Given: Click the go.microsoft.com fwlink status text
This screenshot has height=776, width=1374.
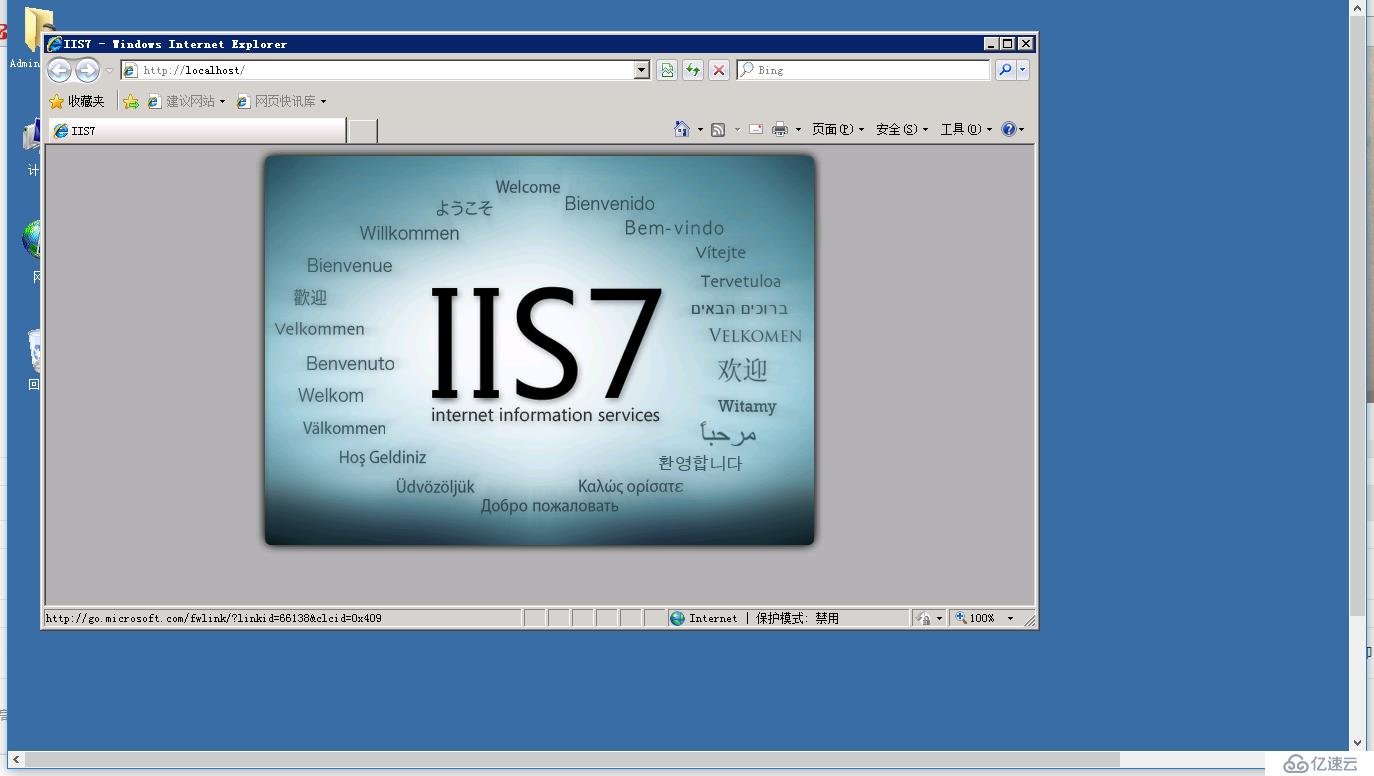Looking at the screenshot, I should pyautogui.click(x=214, y=618).
